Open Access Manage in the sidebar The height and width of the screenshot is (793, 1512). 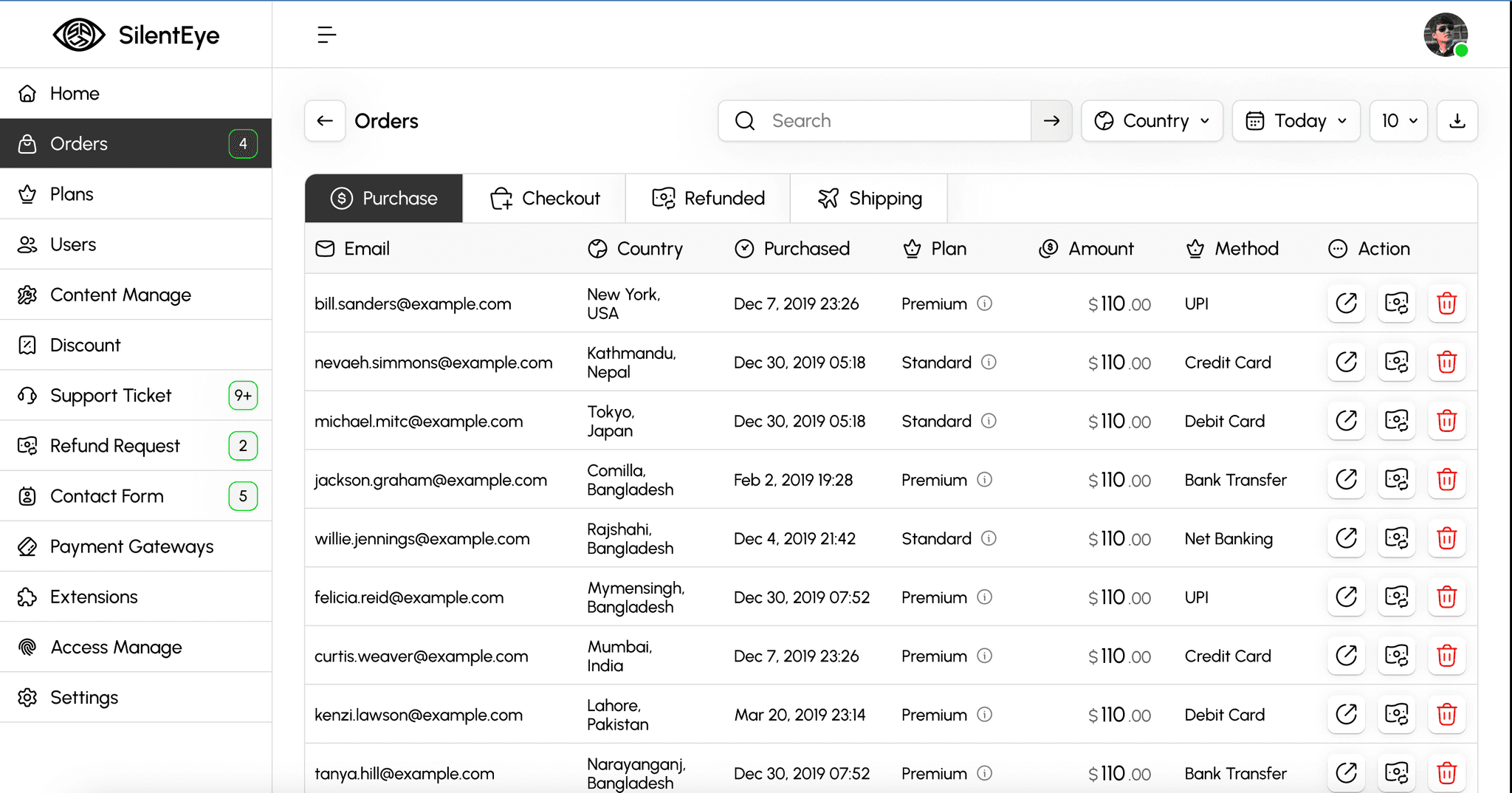tap(136, 647)
